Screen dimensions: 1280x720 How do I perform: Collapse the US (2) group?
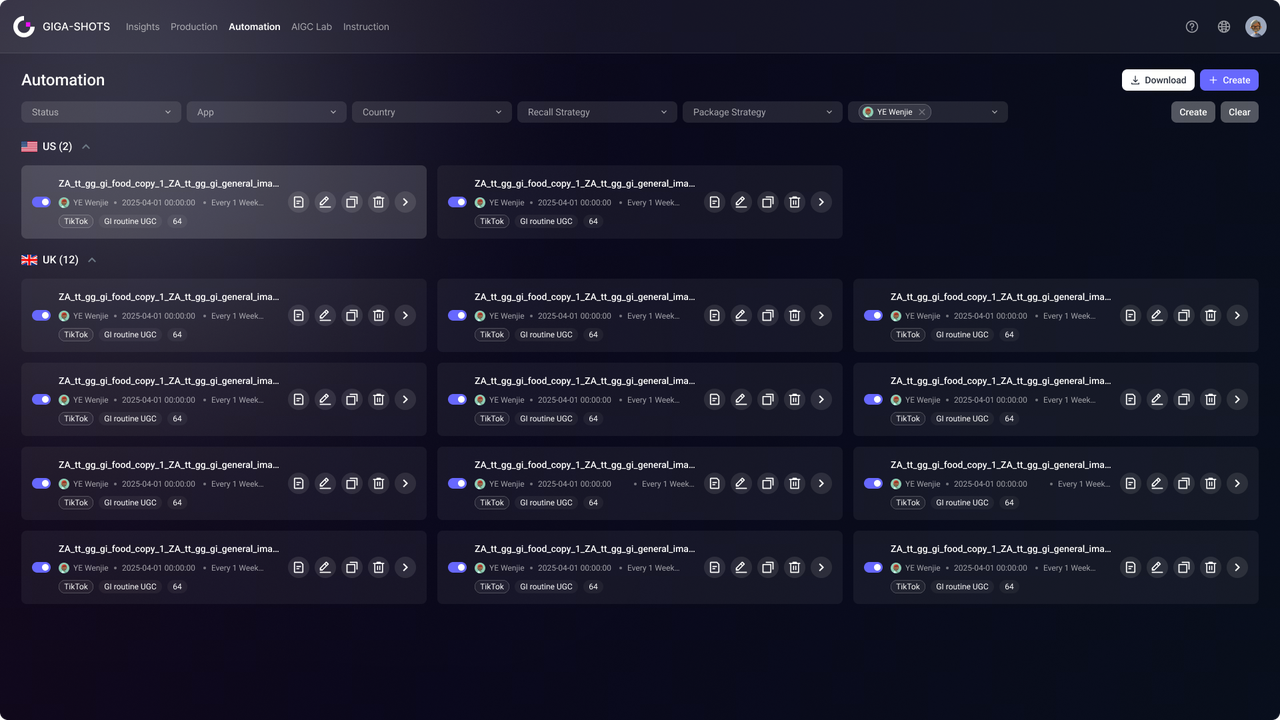coord(86,147)
